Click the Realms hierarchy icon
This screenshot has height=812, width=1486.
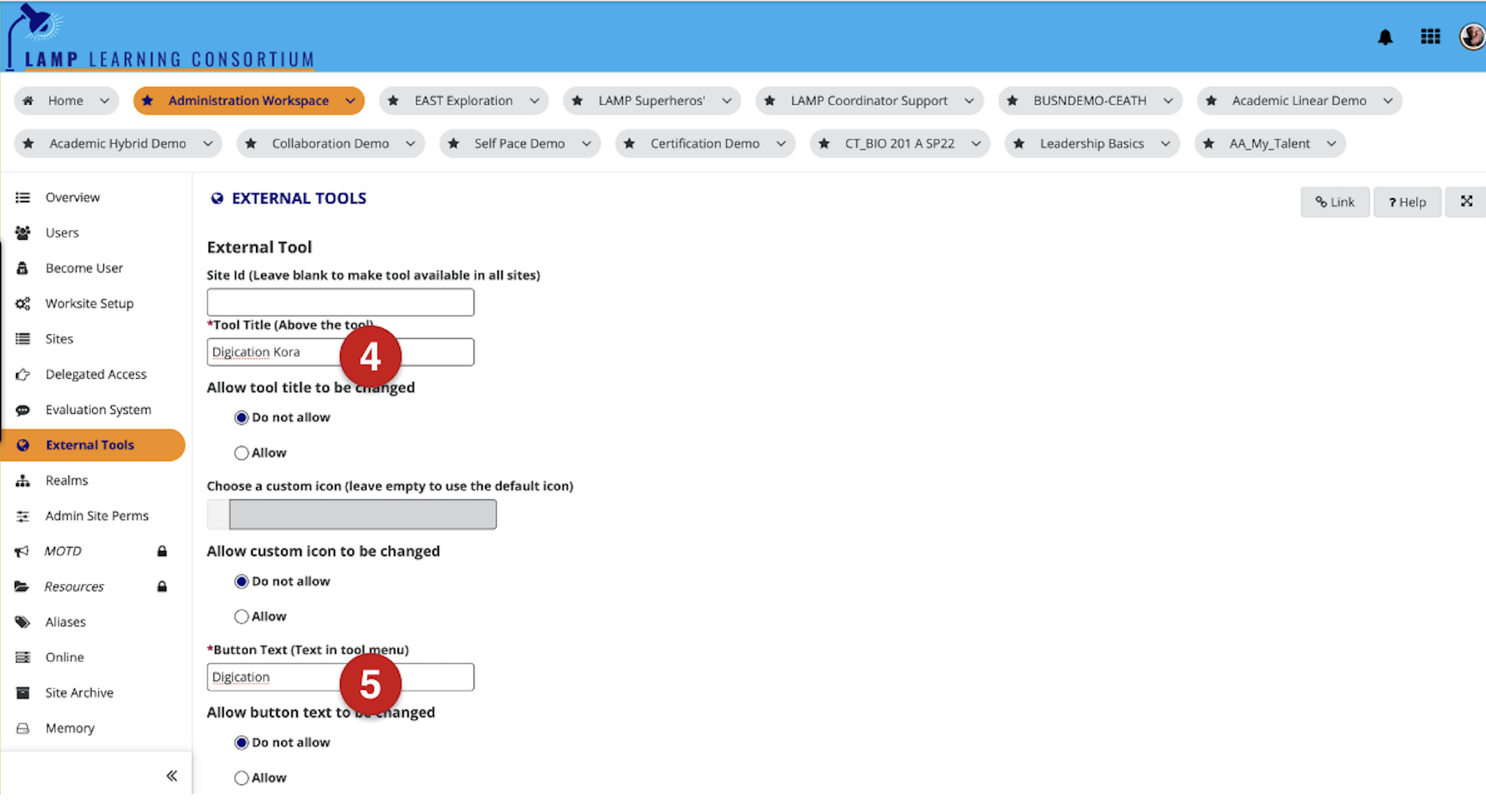(23, 481)
